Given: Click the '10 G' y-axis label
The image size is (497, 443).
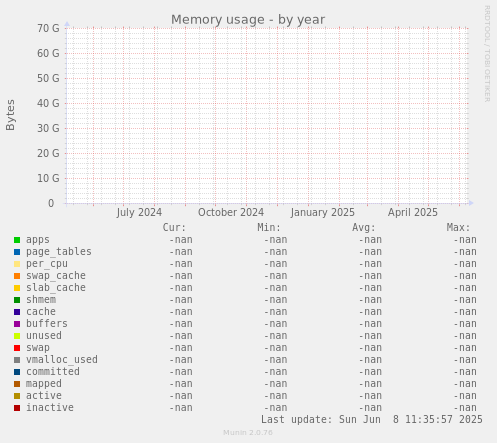Looking at the screenshot, I should 48,178.
